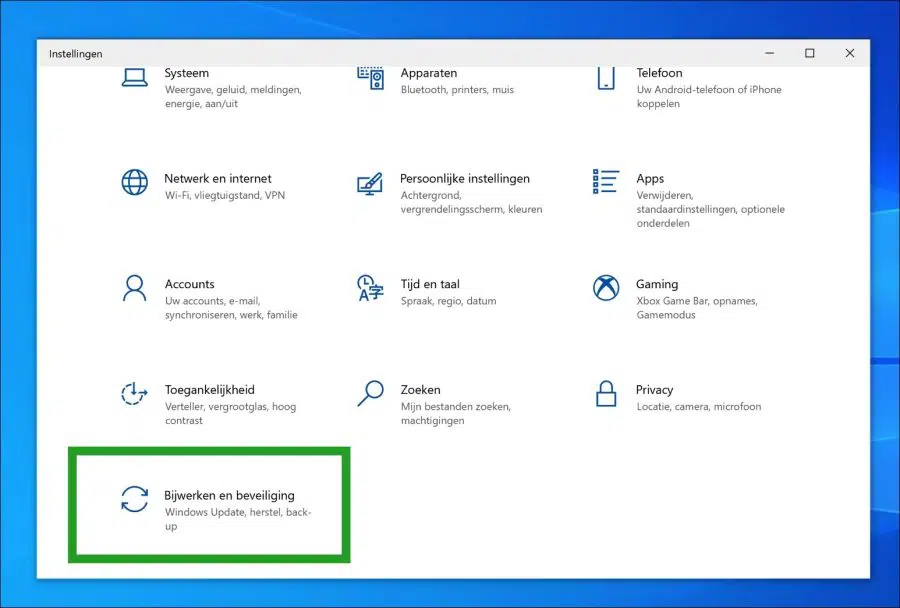The width and height of the screenshot is (900, 608).
Task: Click the Toegankelijkheid icon
Action: click(134, 394)
